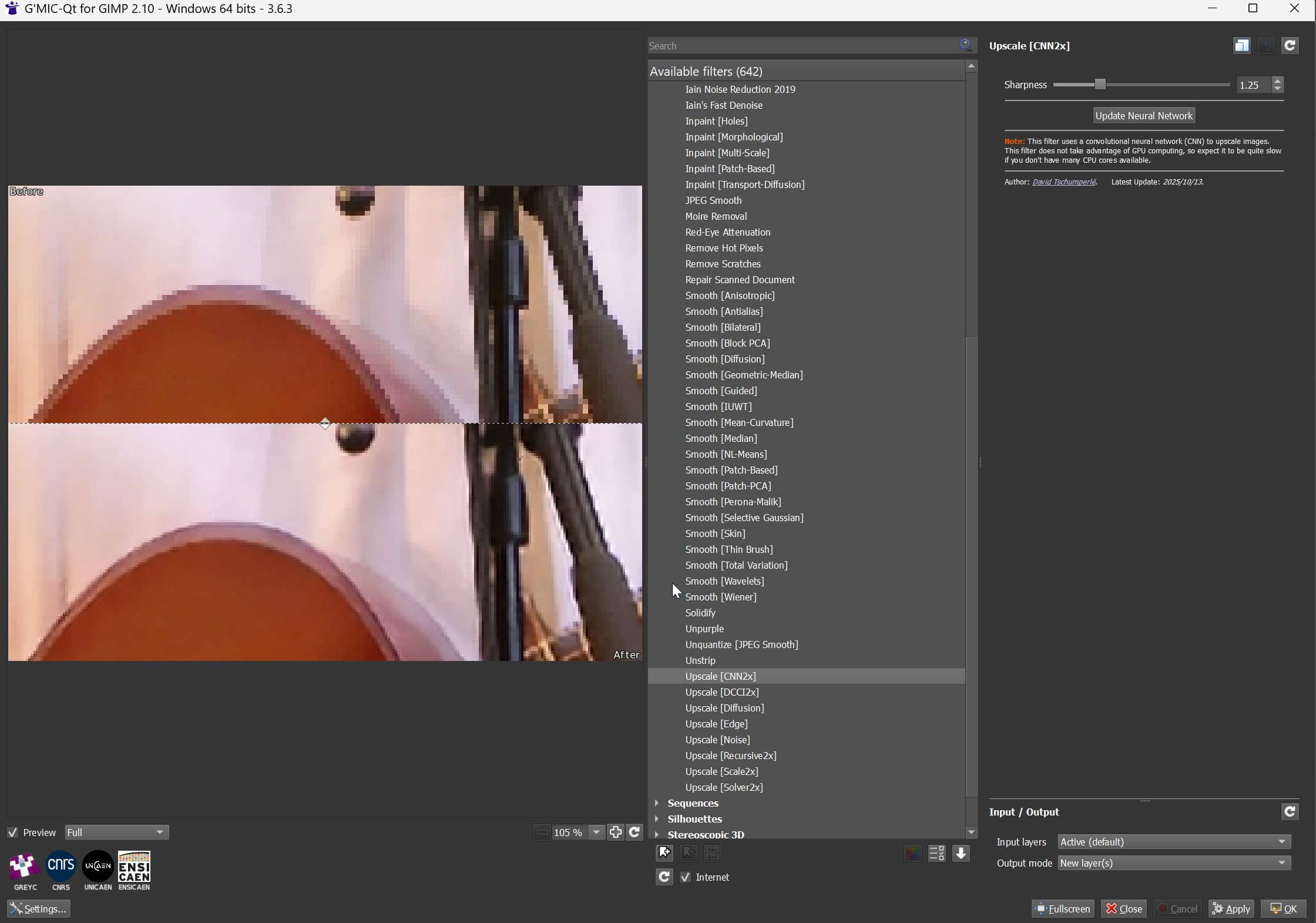Open the David Tschumperlé author link
Screen dimensions: 1316x923
coord(1063,182)
